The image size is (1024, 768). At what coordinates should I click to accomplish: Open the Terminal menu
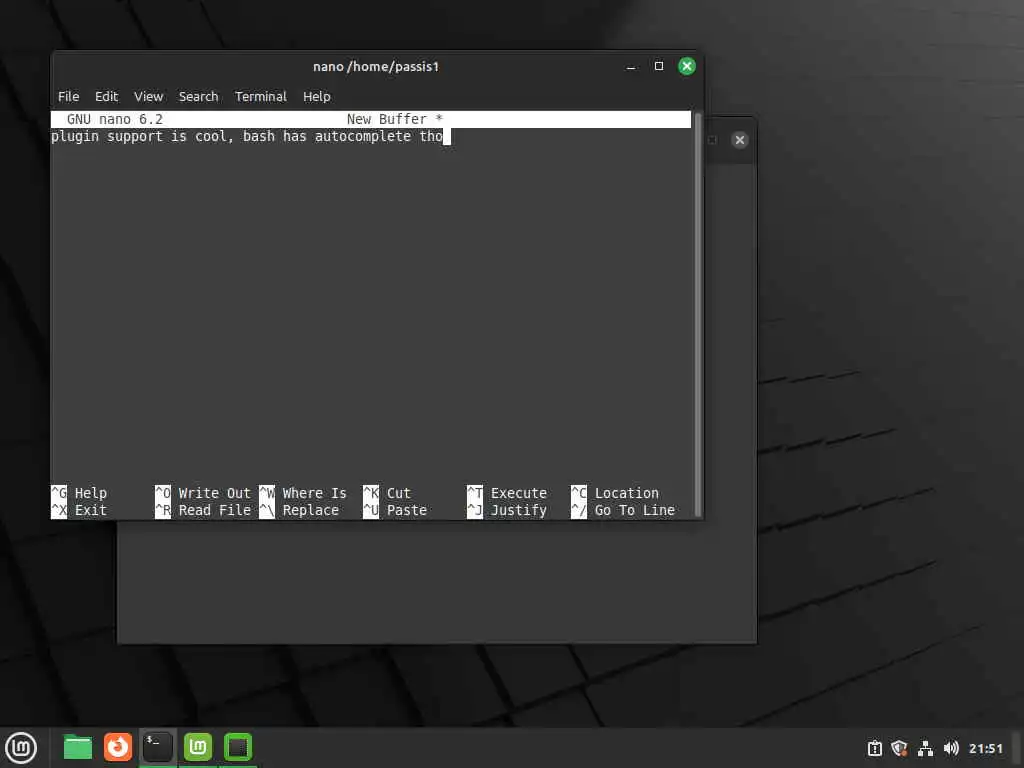[x=261, y=97]
